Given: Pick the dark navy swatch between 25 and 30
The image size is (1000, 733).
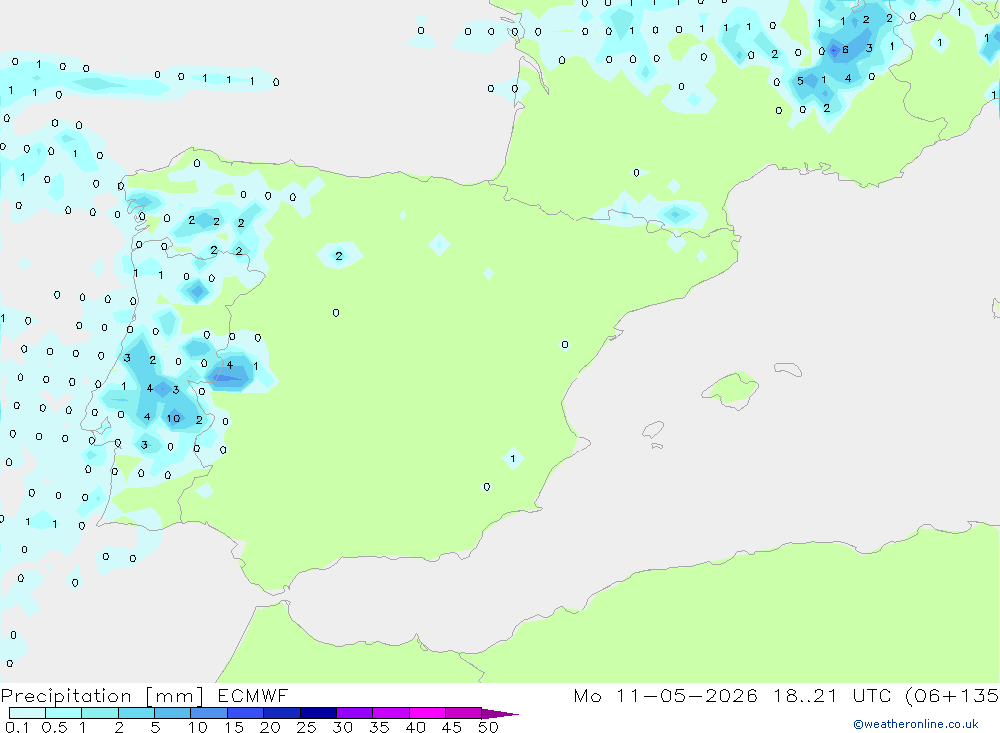Looking at the screenshot, I should click(318, 713).
